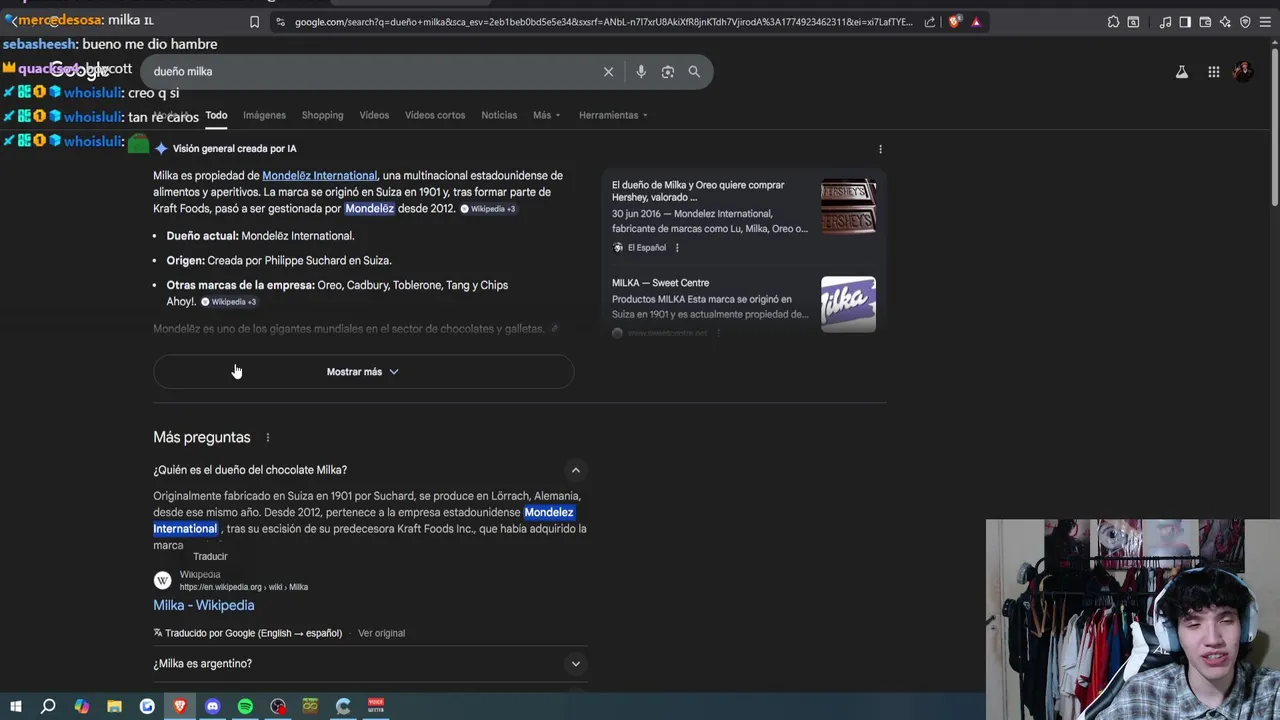Open Search Labs flask icon
Viewport: 1280px width, 720px height.
1182,72
